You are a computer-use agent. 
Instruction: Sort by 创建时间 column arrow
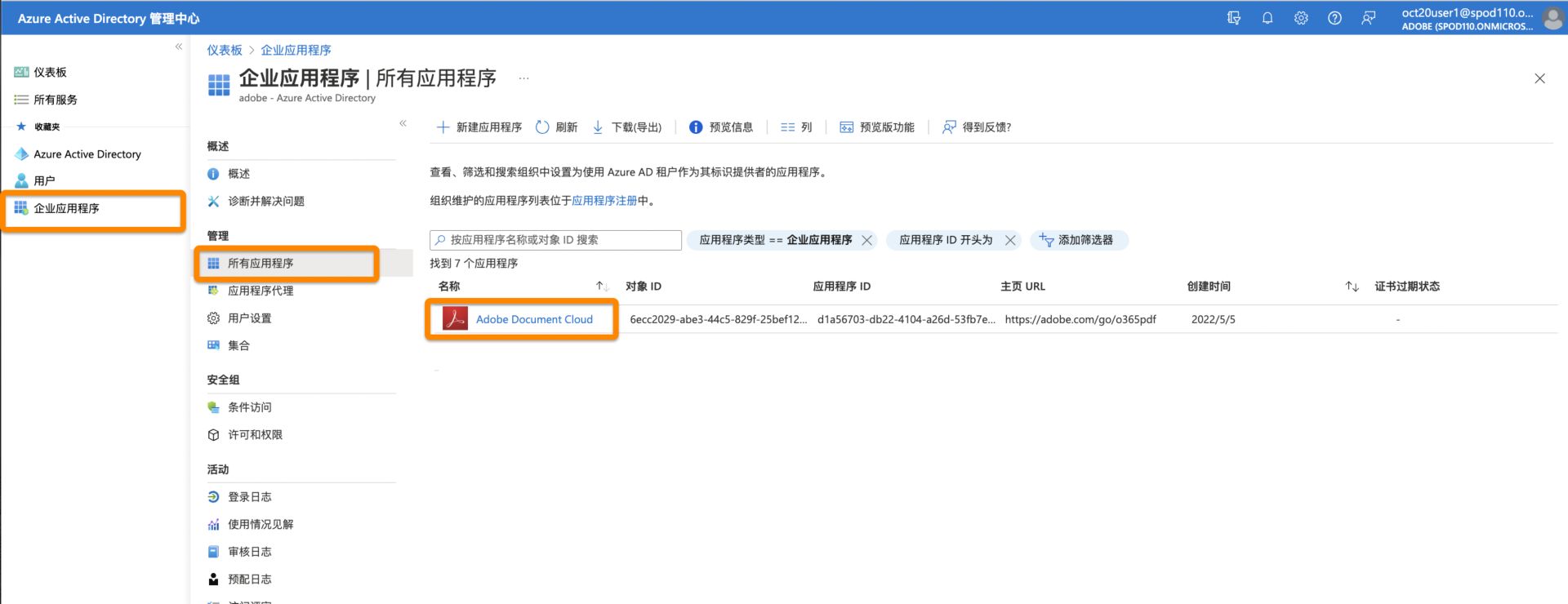pyautogui.click(x=1352, y=286)
